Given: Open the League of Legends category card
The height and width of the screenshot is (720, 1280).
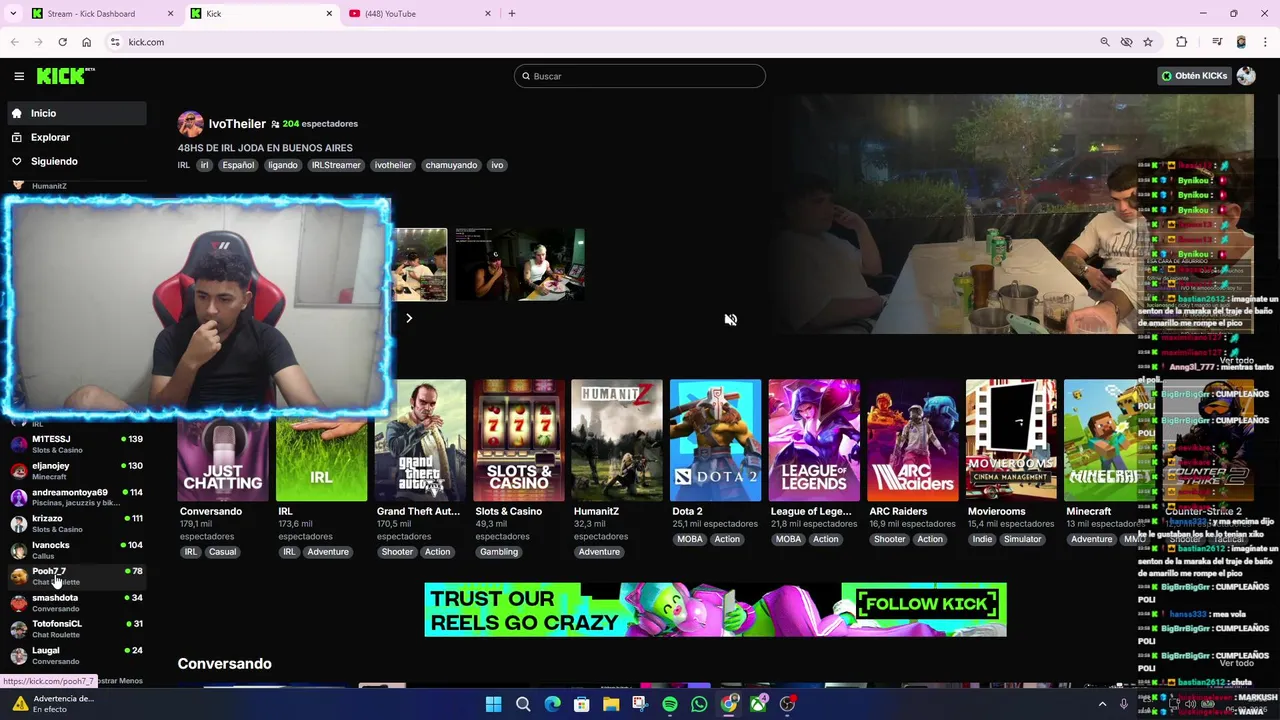Looking at the screenshot, I should pos(813,440).
